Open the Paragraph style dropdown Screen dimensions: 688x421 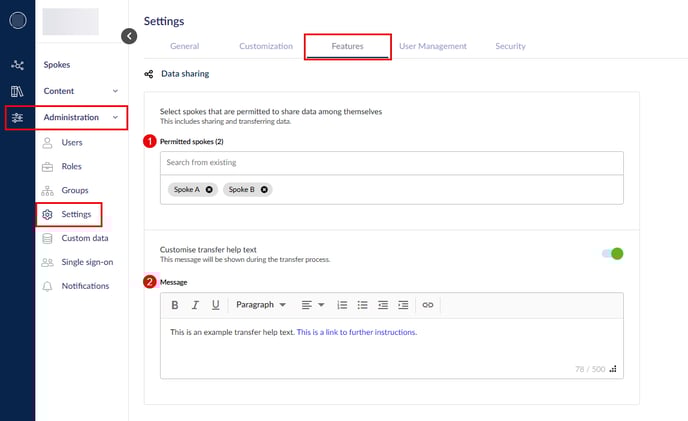click(261, 305)
